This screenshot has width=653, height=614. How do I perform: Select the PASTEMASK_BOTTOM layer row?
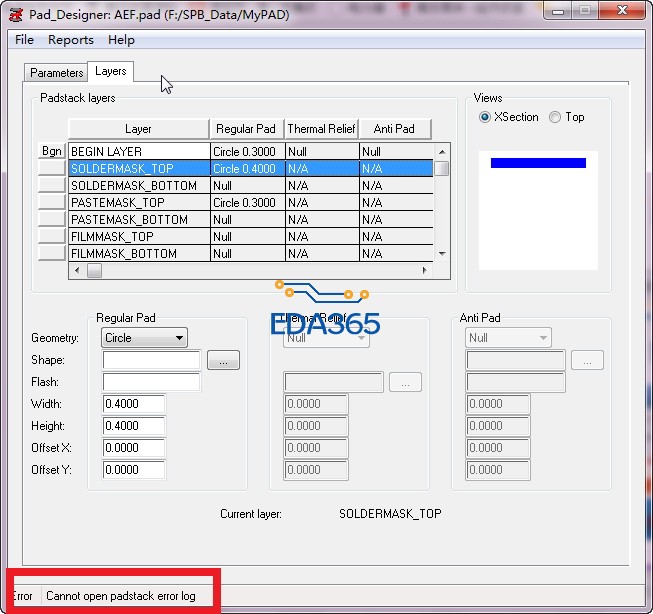pos(251,220)
